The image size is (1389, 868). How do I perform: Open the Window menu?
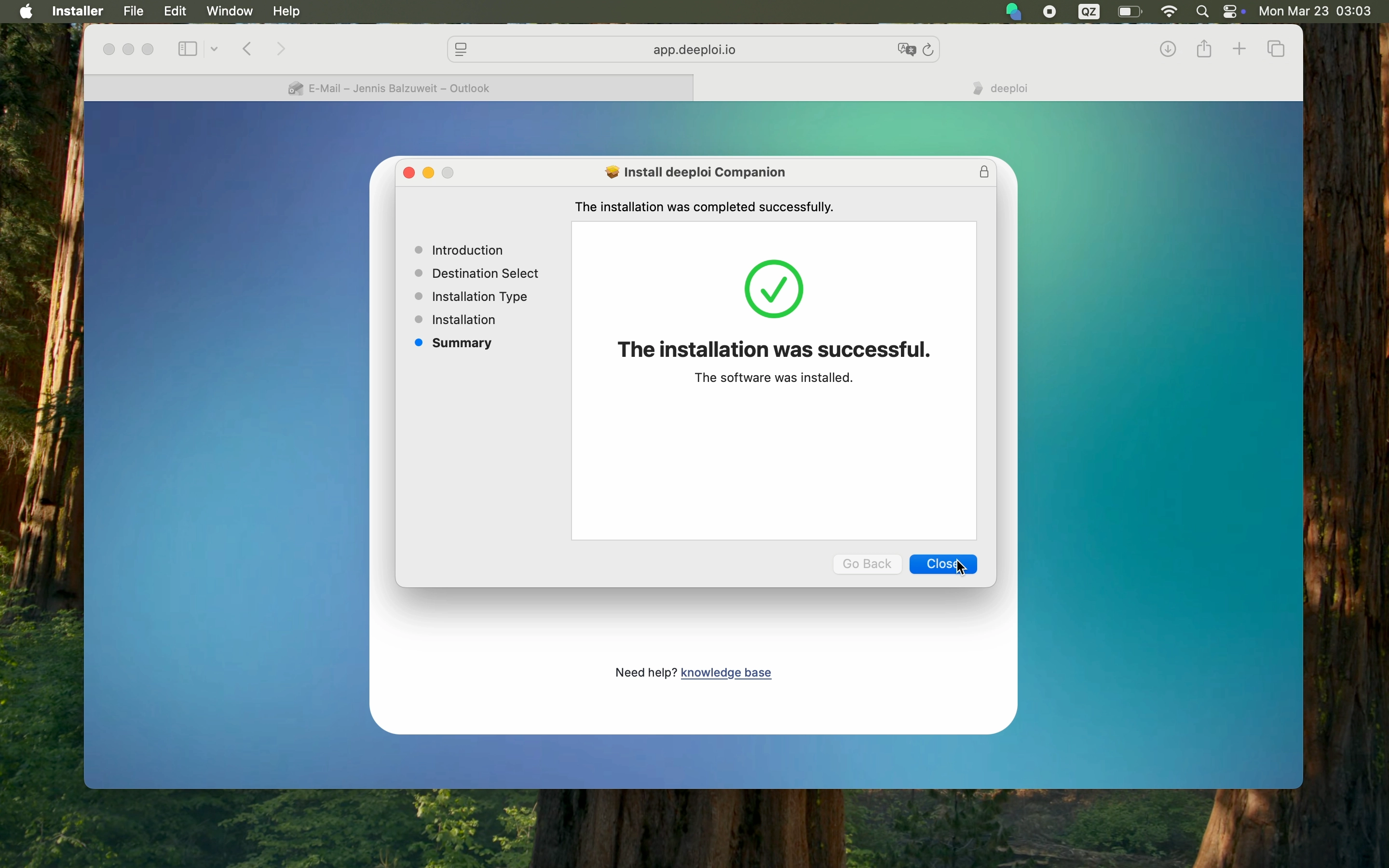pyautogui.click(x=230, y=12)
